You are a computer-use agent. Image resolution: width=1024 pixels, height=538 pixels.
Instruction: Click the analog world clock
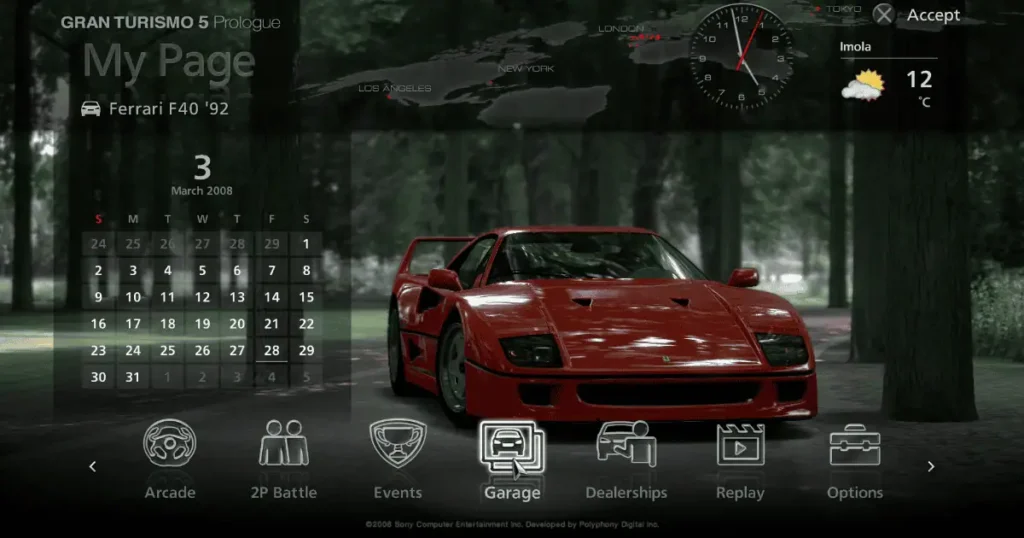pyautogui.click(x=741, y=57)
